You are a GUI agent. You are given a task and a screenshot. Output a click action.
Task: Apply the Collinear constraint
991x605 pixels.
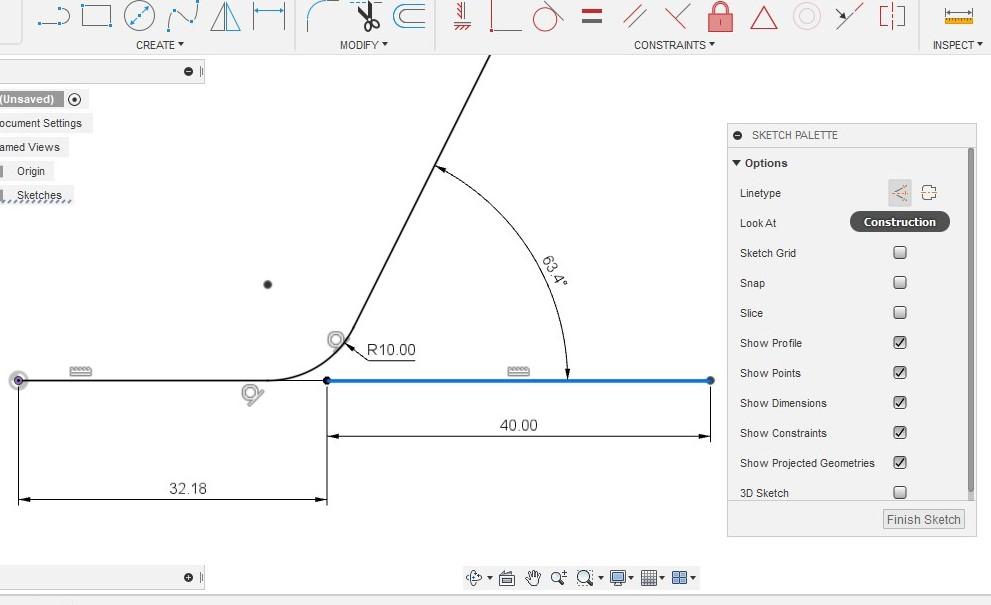coord(849,16)
